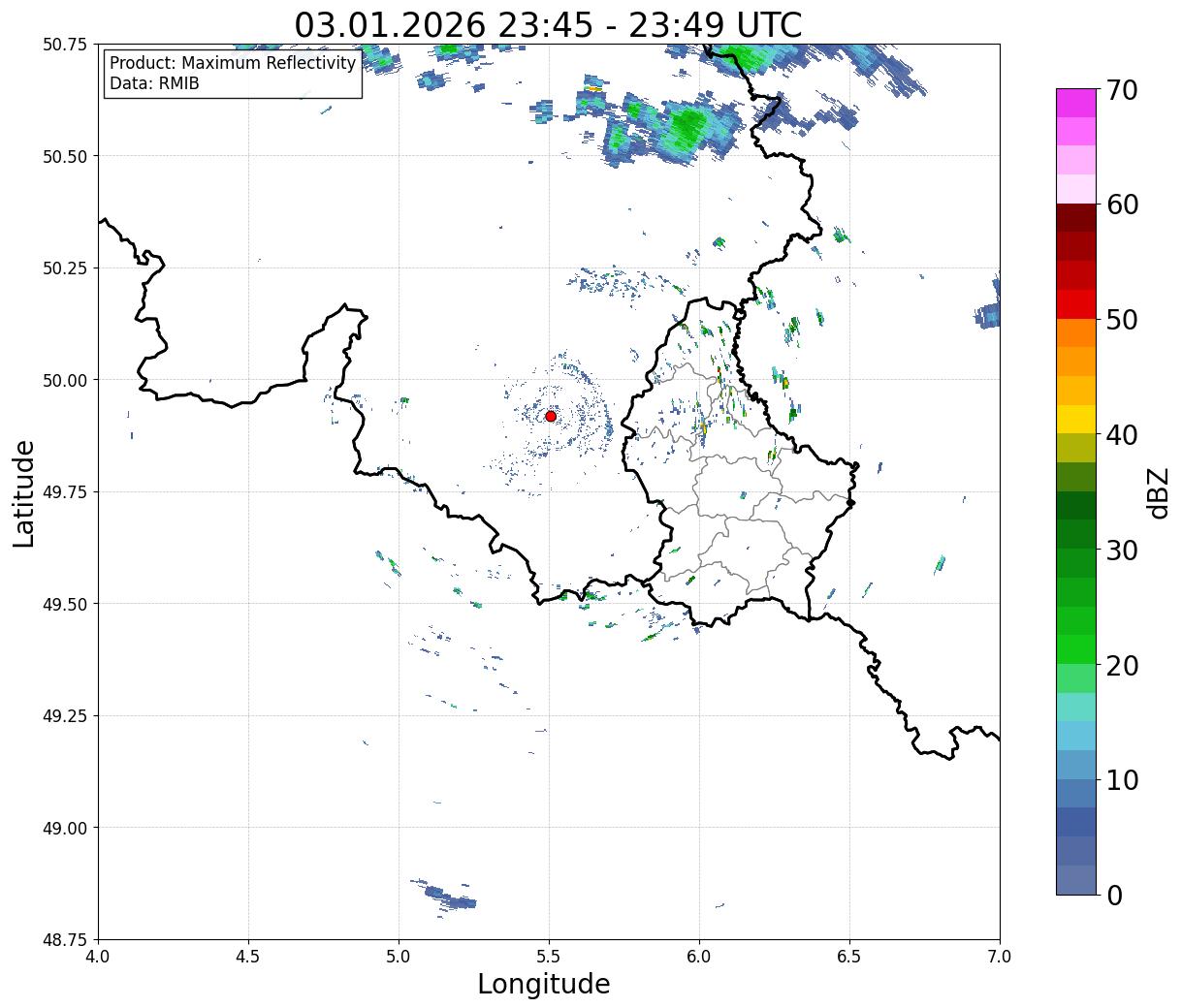The width and height of the screenshot is (1182, 1008).
Task: Click the colorbar tick label 0
Action: pos(1114,895)
